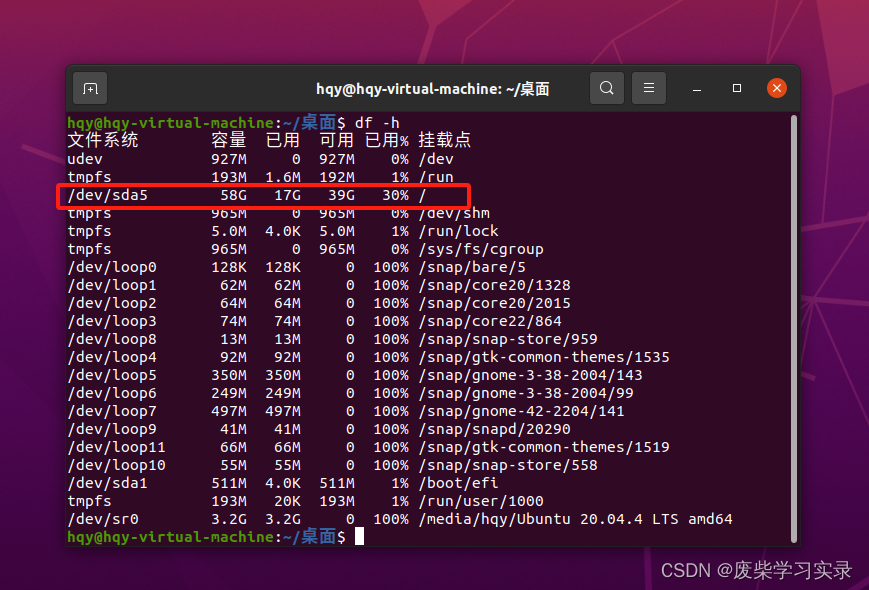Open a new terminal tab
This screenshot has width=869, height=590.
(x=90, y=88)
